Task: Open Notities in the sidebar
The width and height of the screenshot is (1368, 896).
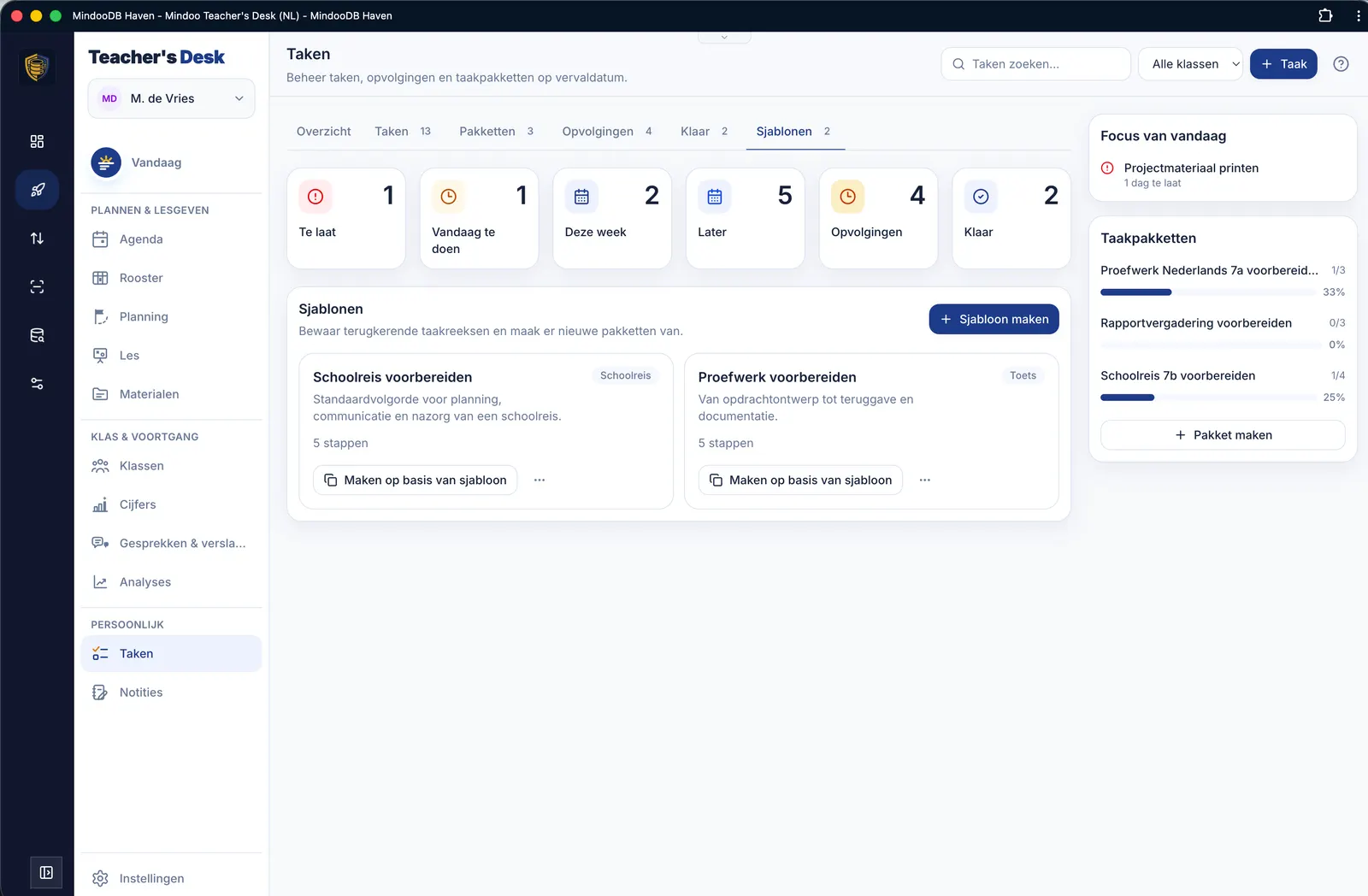Action: 171,693
